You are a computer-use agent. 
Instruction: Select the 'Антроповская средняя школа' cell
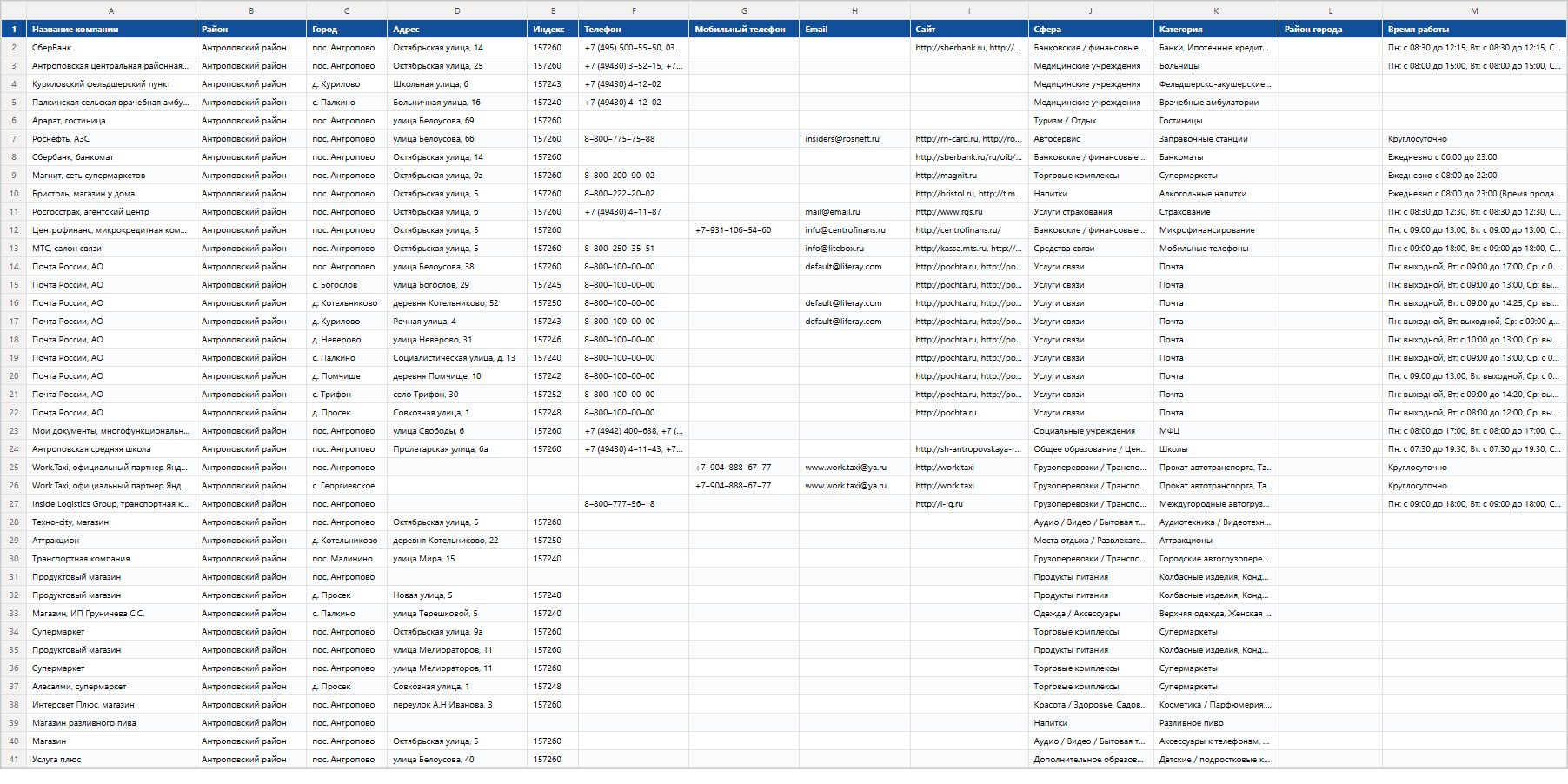click(x=111, y=449)
